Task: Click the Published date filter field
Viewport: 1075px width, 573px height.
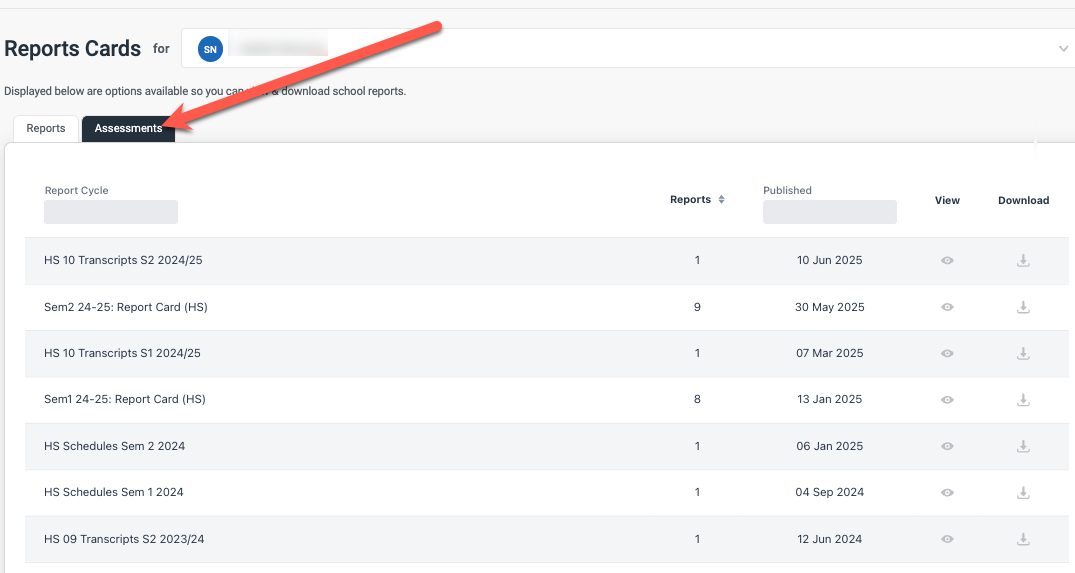Action: pyautogui.click(x=829, y=212)
